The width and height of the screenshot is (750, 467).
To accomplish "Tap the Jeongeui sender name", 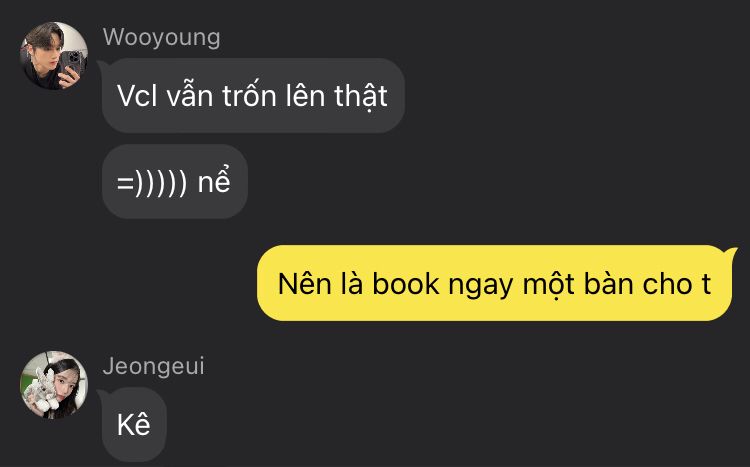I will pos(154,367).
